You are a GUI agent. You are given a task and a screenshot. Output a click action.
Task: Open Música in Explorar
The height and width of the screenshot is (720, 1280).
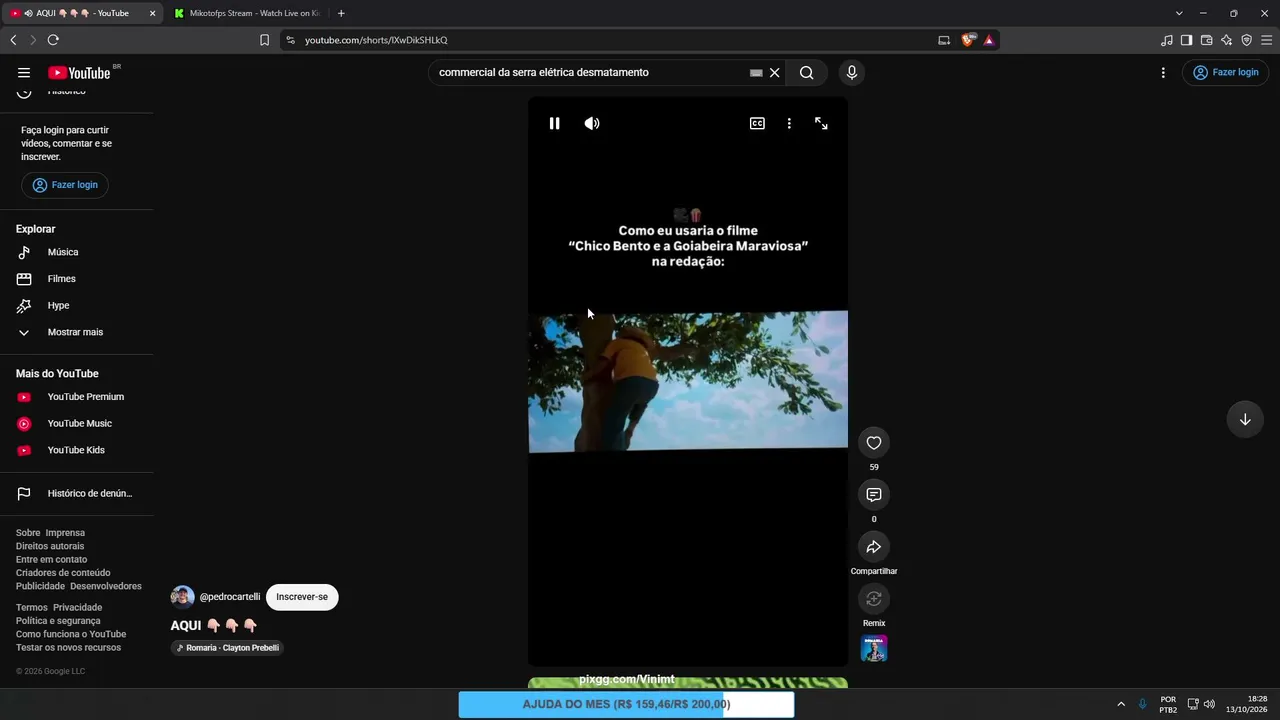(x=63, y=252)
